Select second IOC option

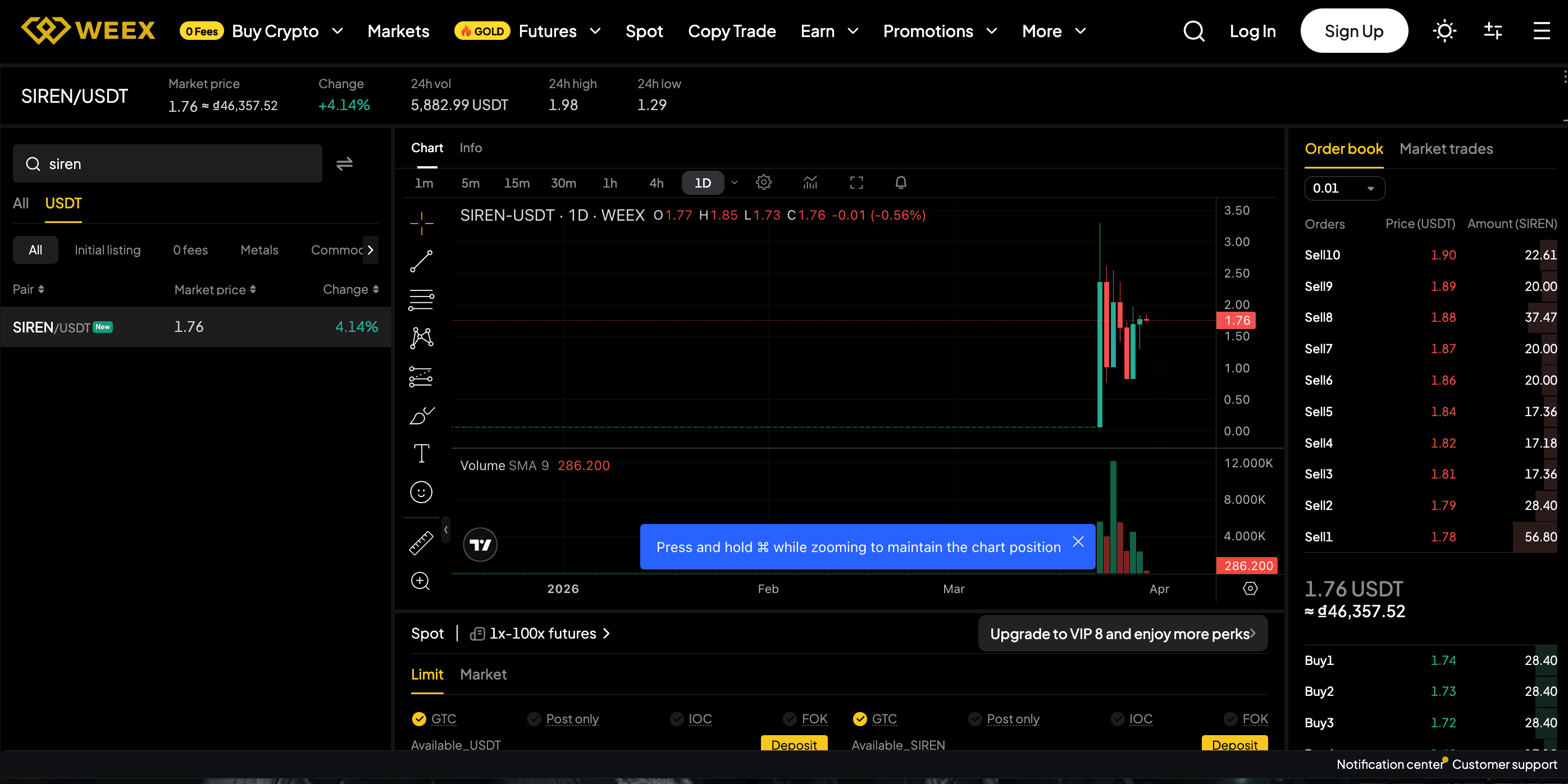pos(1117,719)
